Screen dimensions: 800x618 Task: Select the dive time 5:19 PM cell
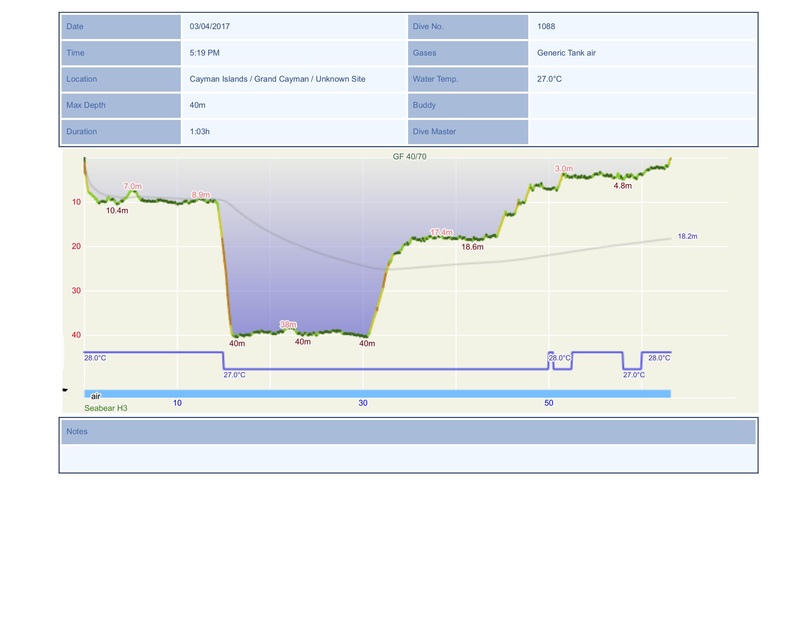(x=205, y=52)
